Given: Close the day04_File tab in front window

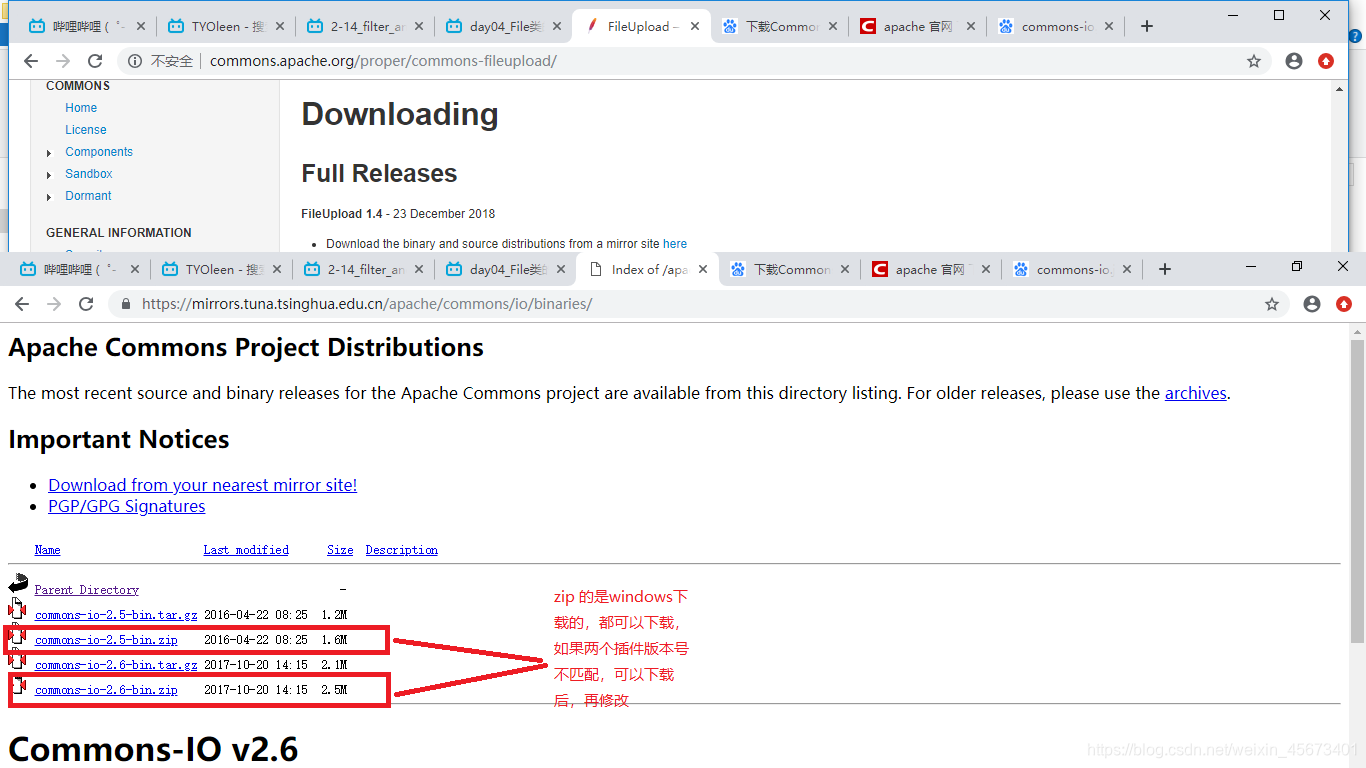Looking at the screenshot, I should pyautogui.click(x=561, y=269).
